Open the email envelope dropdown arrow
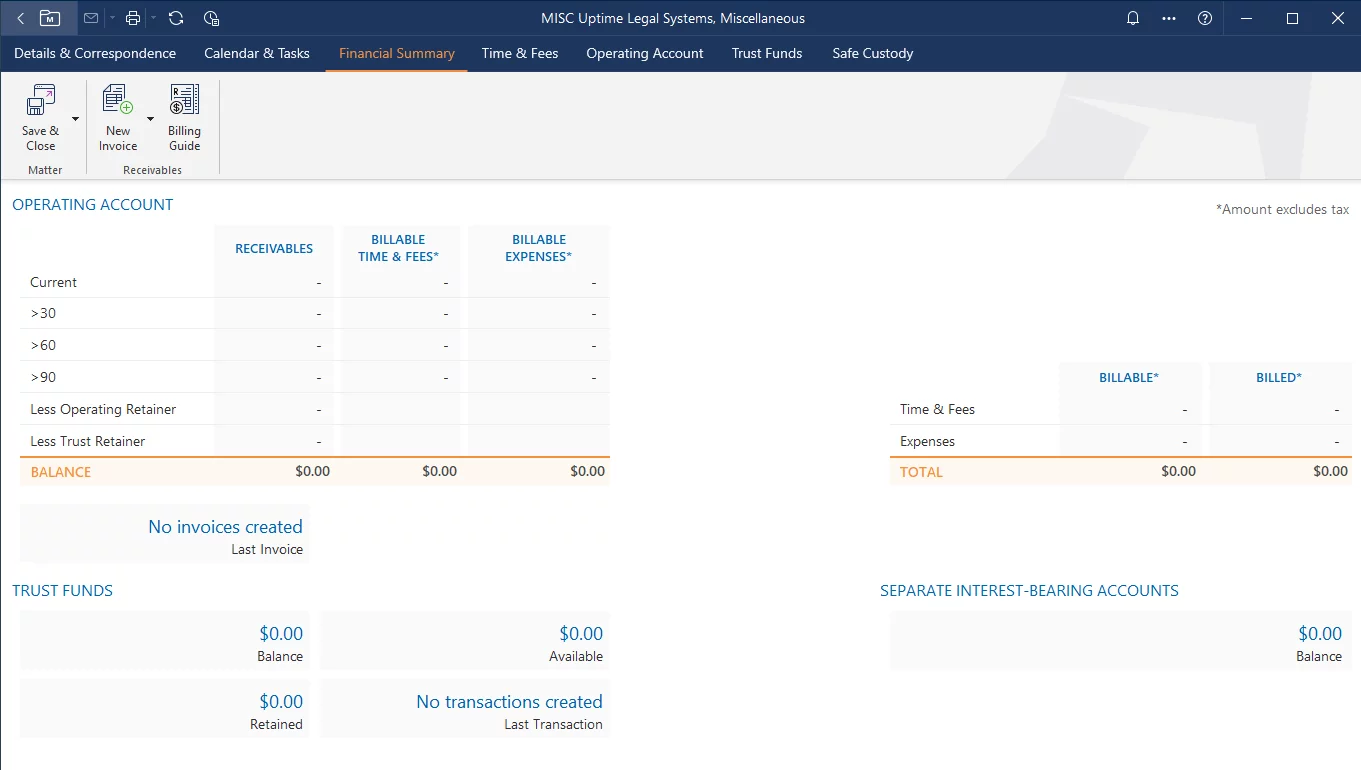The height and width of the screenshot is (770, 1361). click(112, 18)
